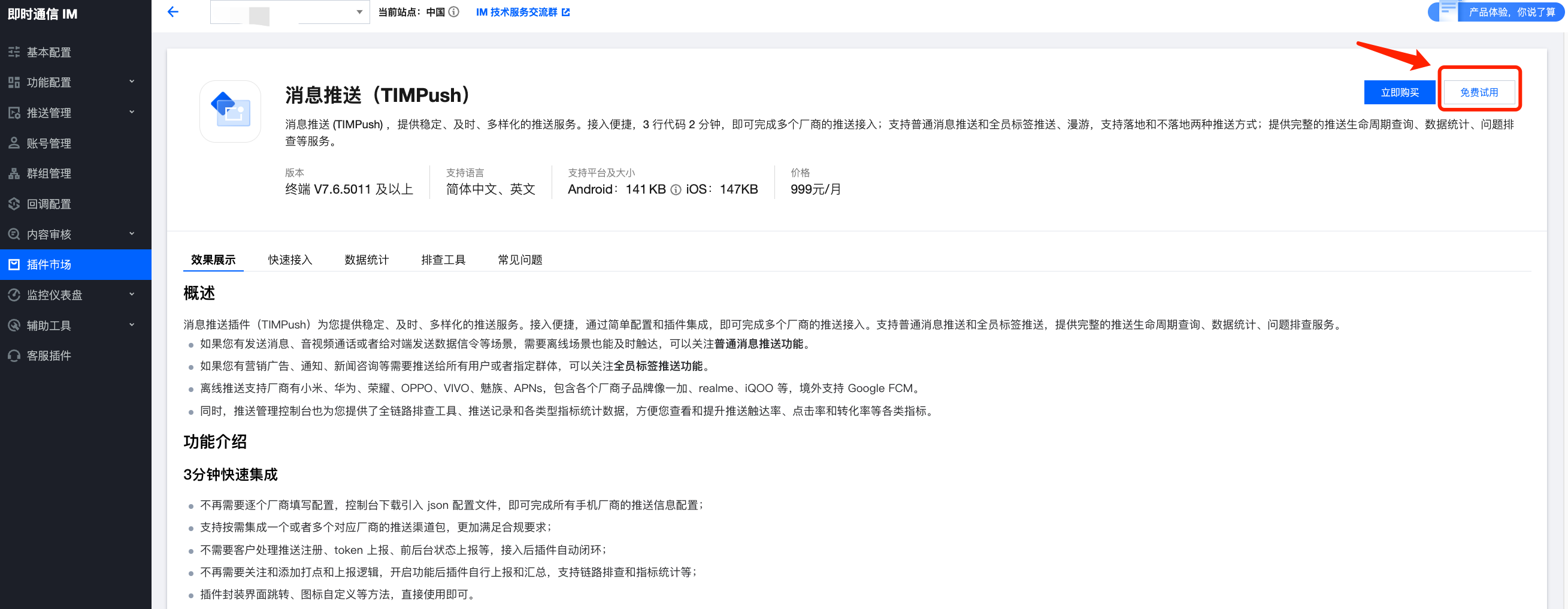Switch to the 常见问题 tab

[520, 260]
